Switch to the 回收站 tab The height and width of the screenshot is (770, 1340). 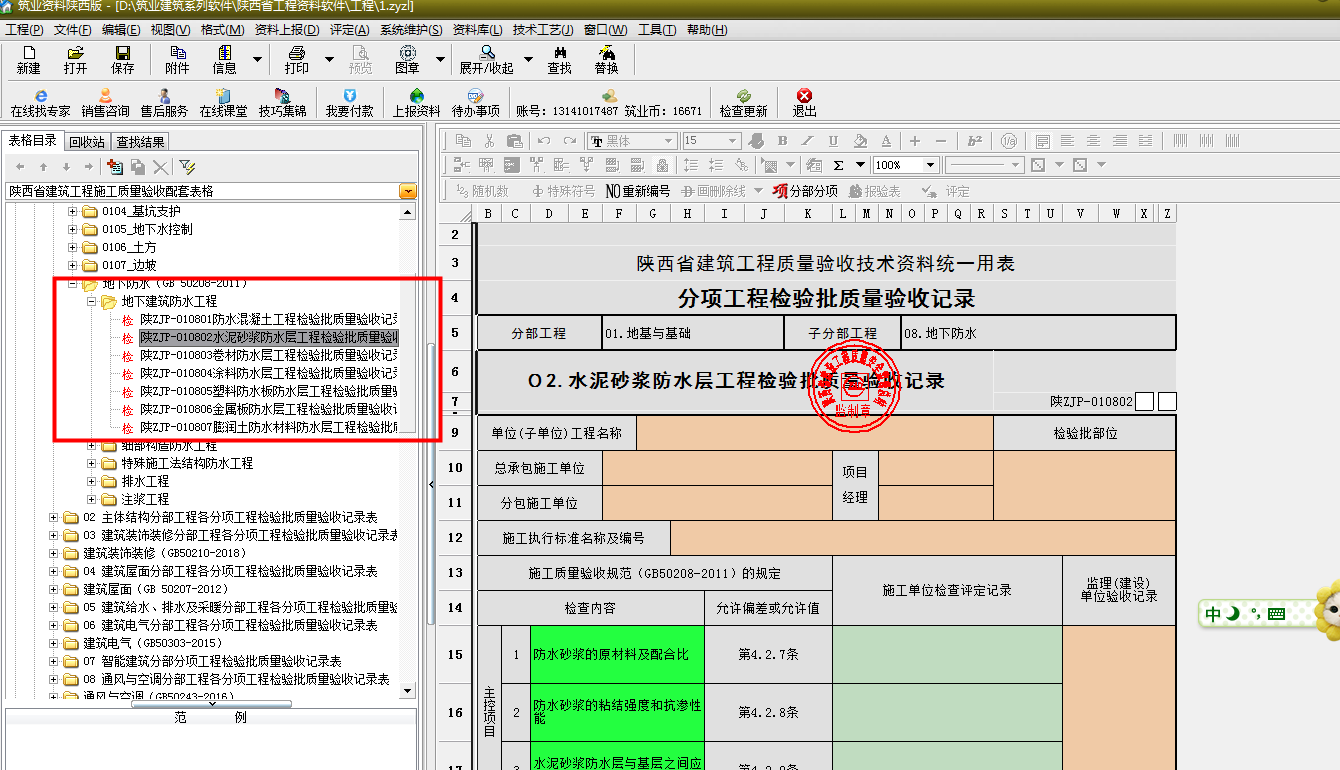point(87,142)
